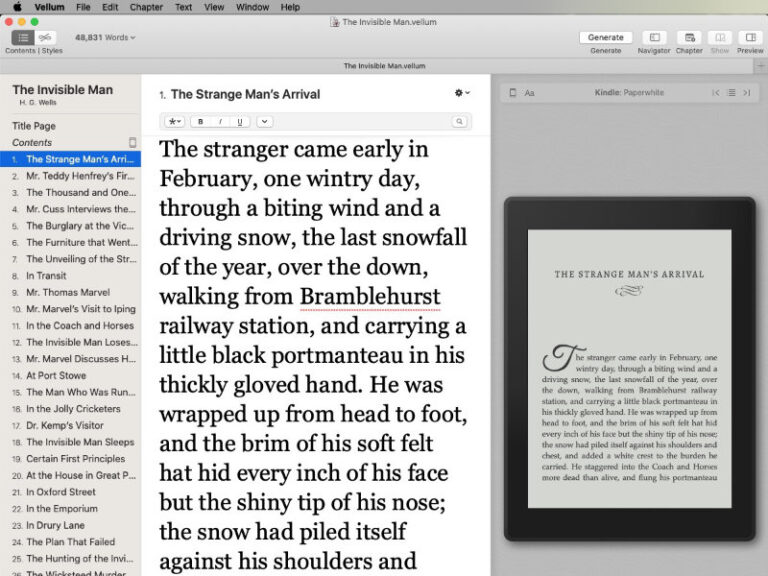
Task: Open the Edit menu
Action: click(x=110, y=7)
